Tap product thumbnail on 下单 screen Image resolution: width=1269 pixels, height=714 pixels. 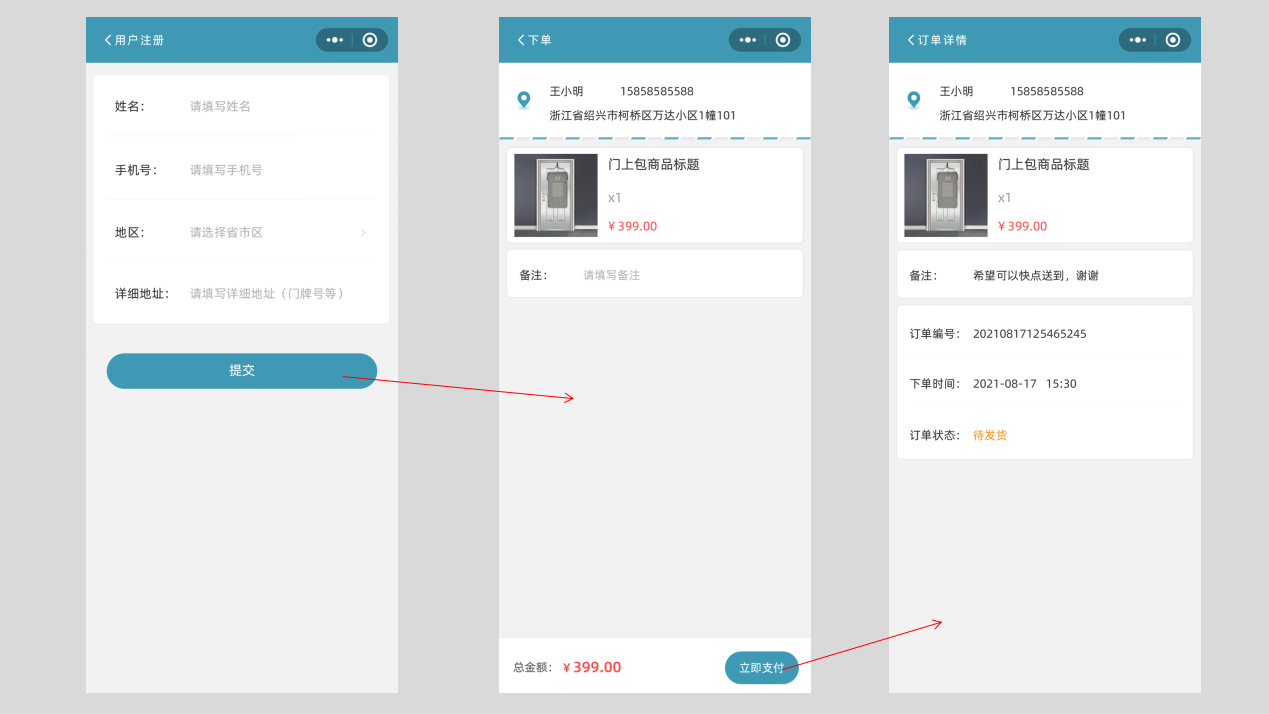[x=556, y=195]
